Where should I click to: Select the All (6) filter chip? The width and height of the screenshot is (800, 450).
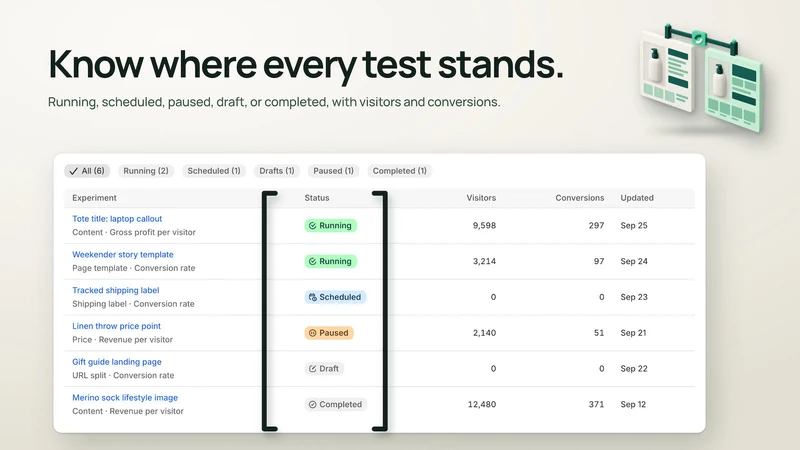(87, 171)
